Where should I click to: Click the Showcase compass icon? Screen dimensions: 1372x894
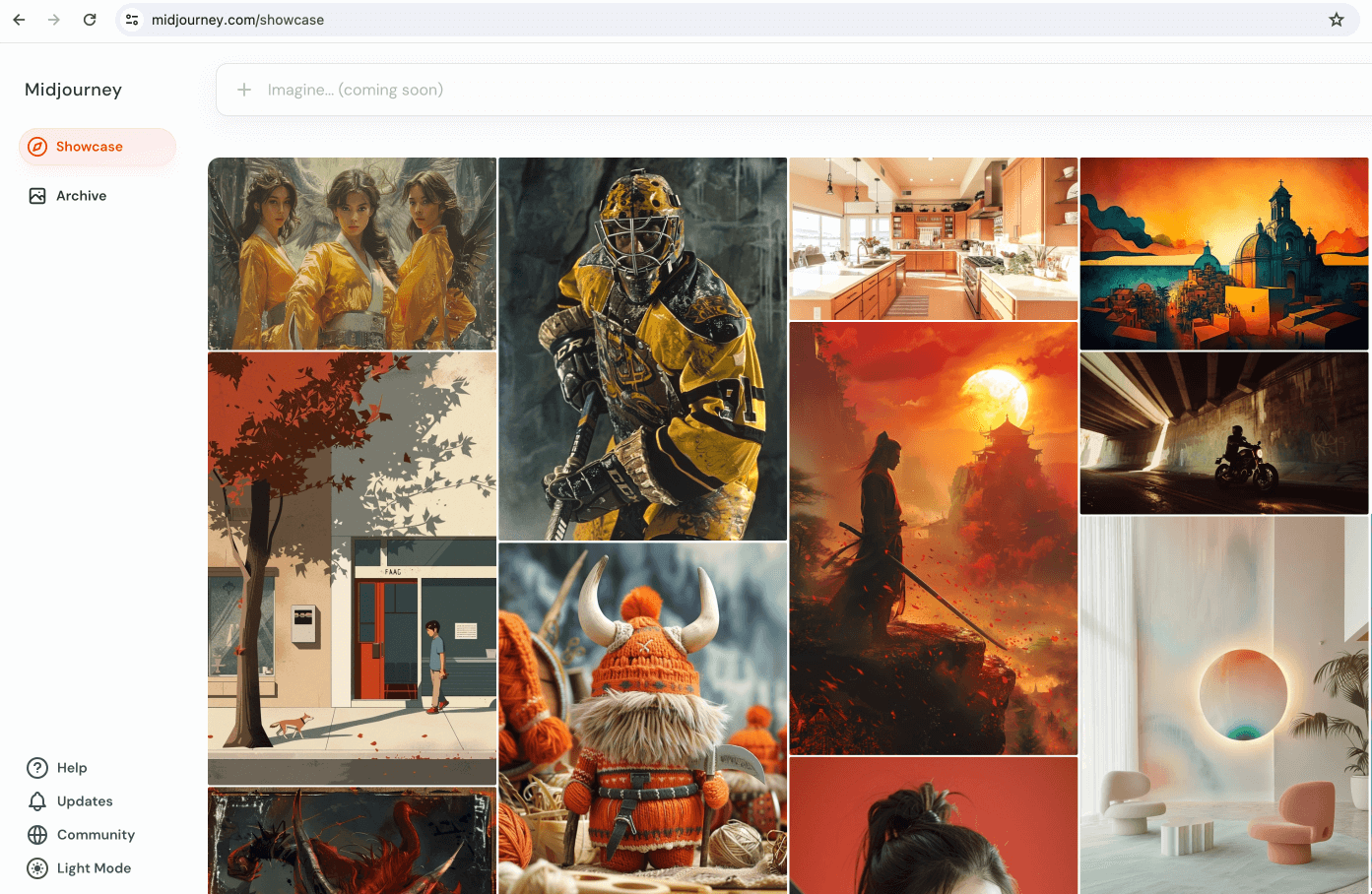pyautogui.click(x=37, y=147)
